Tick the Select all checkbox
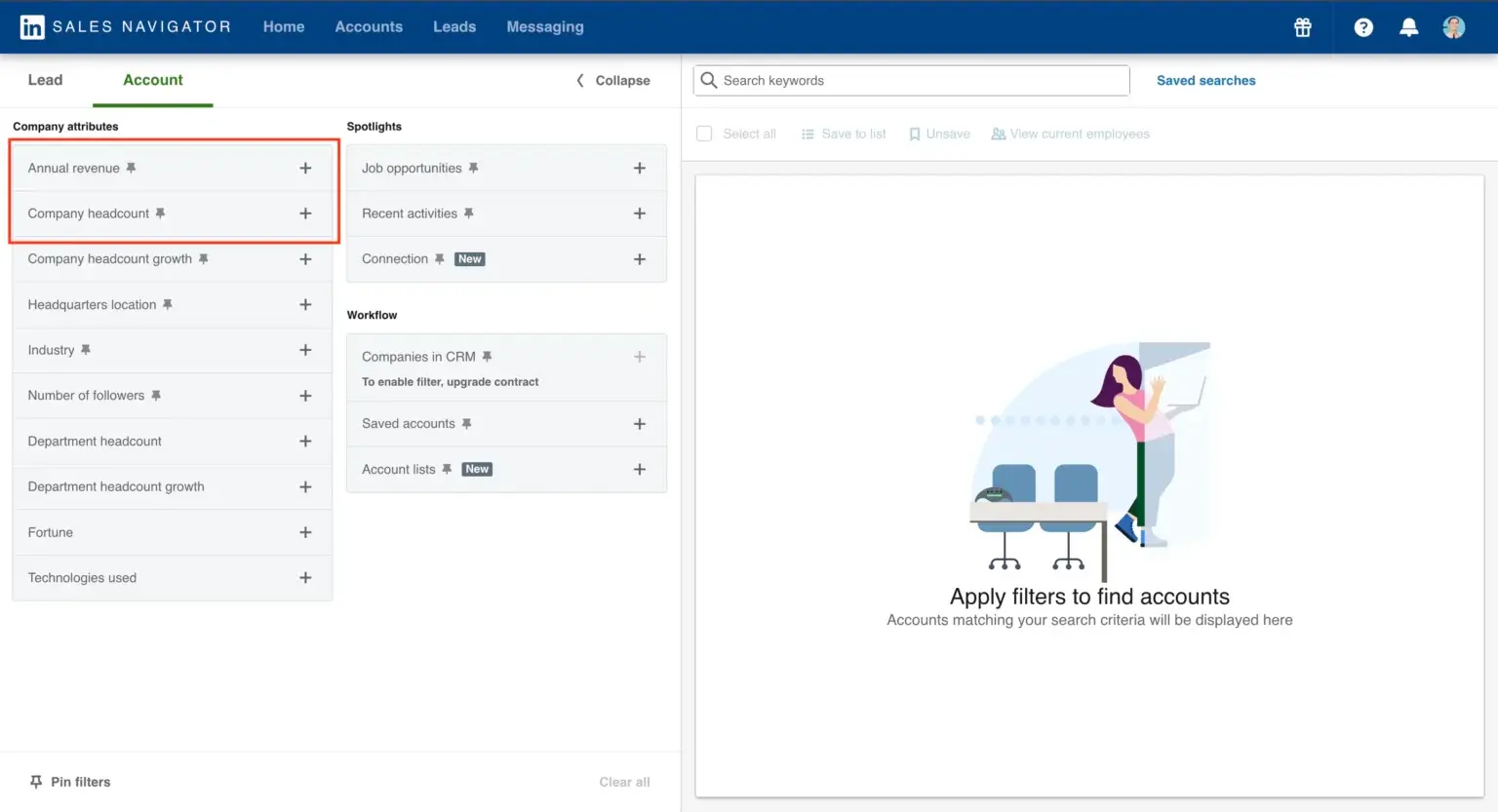This screenshot has height=812, width=1498. point(704,134)
